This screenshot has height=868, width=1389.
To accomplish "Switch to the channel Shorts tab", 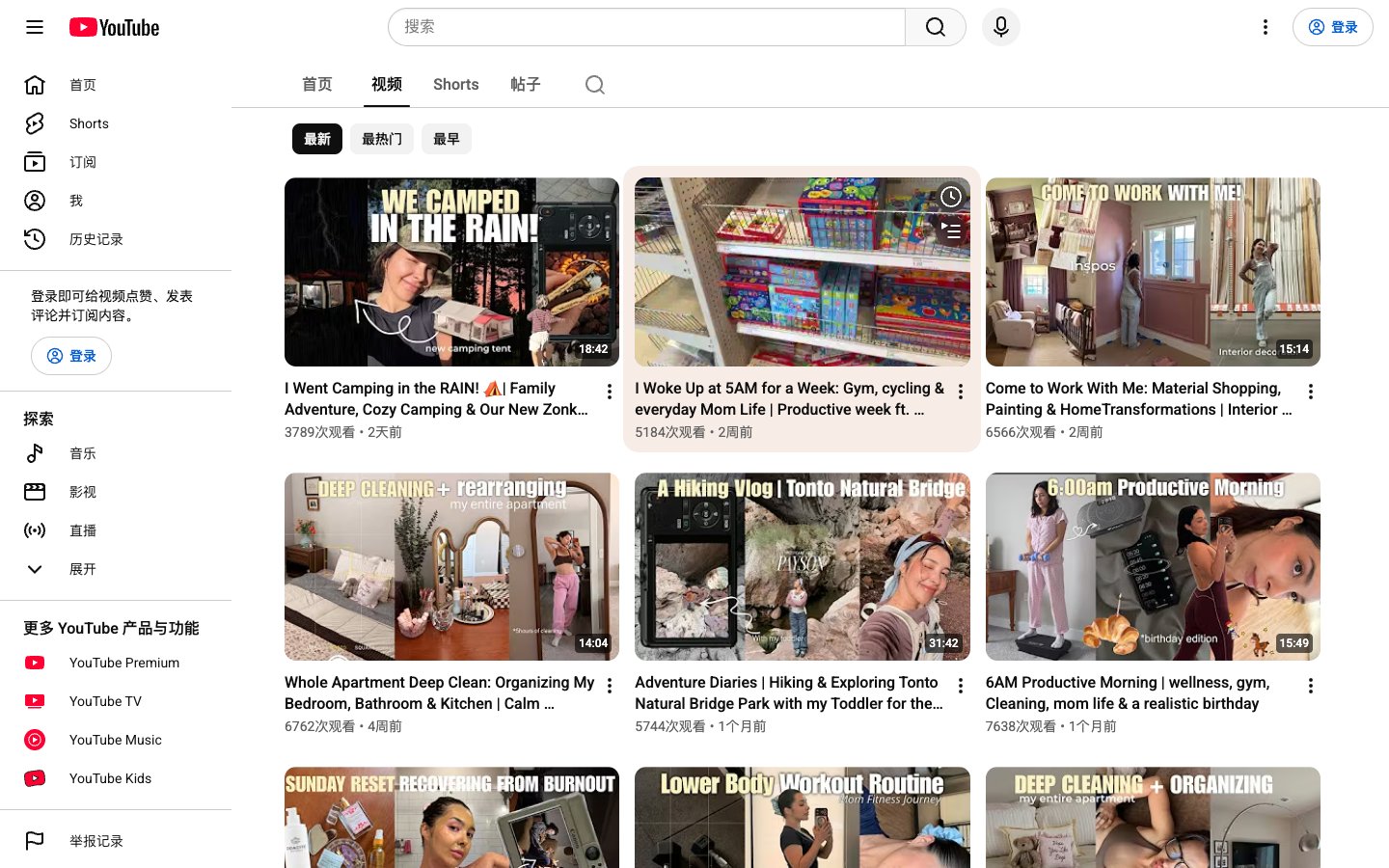I will tap(456, 85).
